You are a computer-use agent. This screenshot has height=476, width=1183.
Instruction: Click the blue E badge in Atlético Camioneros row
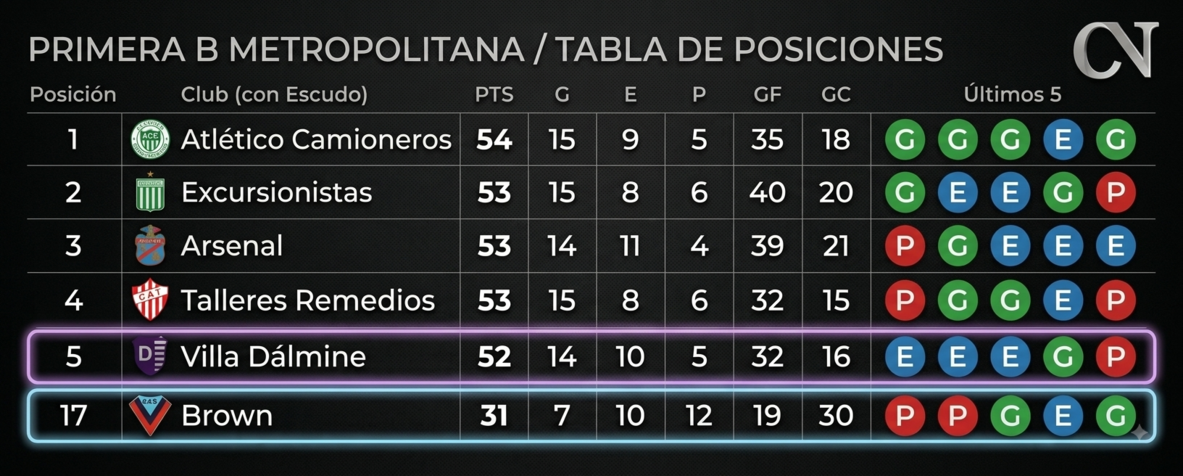point(1063,140)
